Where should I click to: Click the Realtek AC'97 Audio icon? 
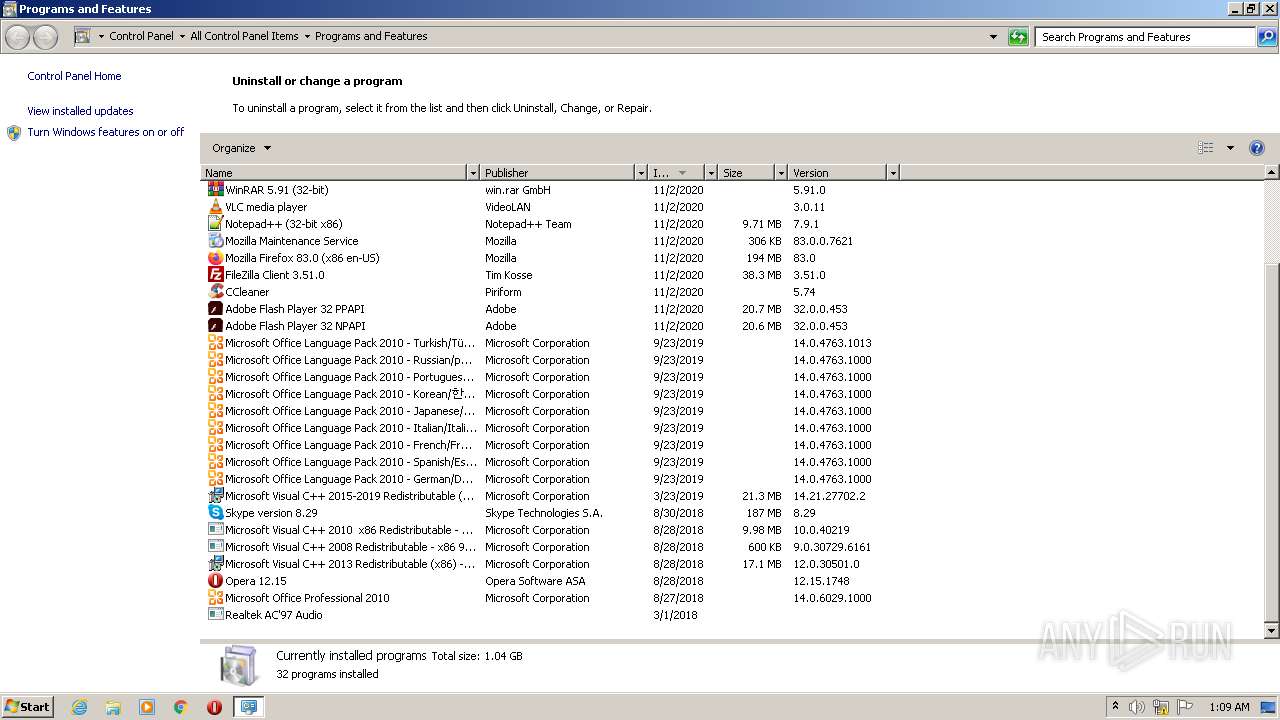pyautogui.click(x=215, y=614)
